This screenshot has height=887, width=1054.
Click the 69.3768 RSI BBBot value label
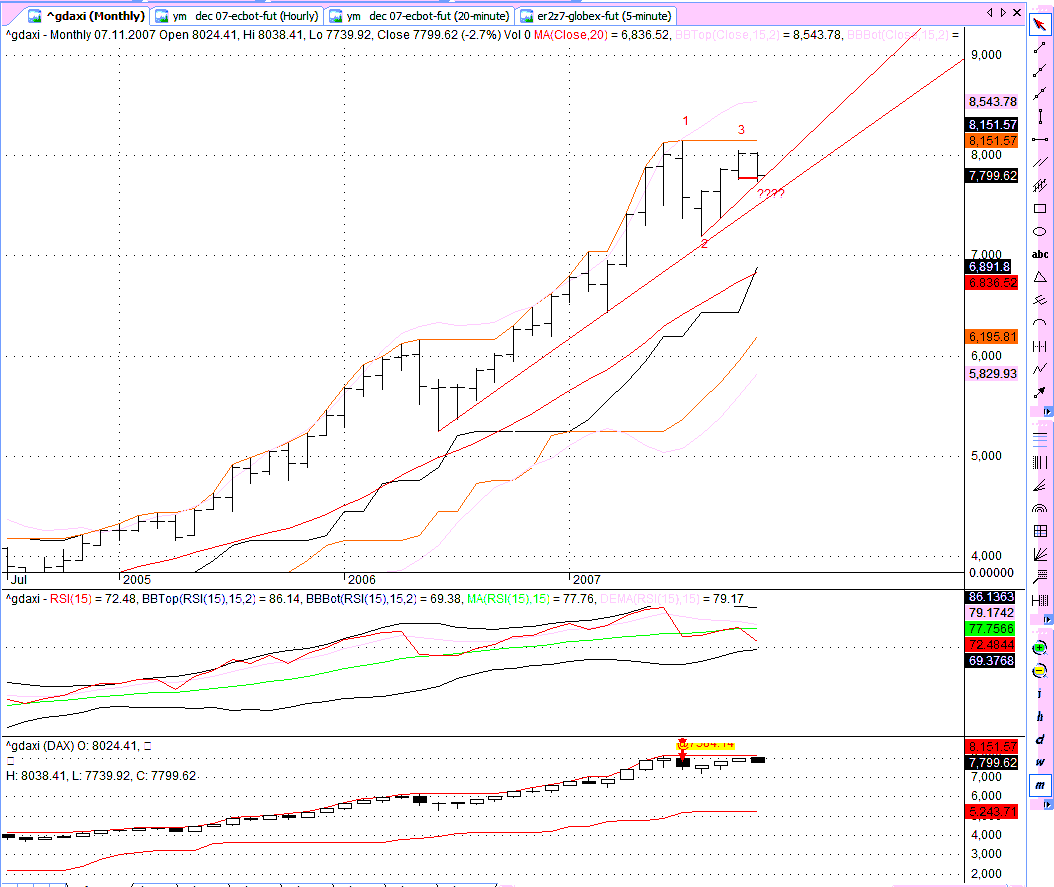(x=991, y=661)
